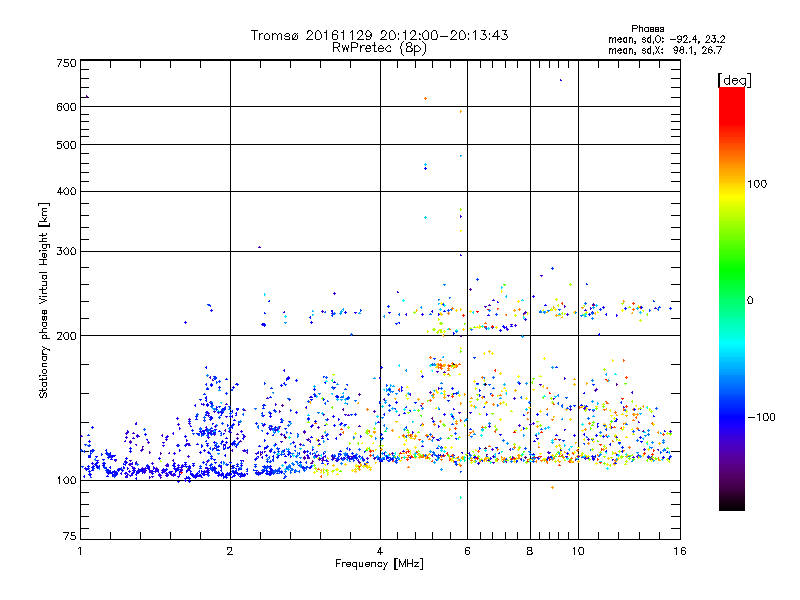Click the x-axis tick label '2'

(x=230, y=551)
